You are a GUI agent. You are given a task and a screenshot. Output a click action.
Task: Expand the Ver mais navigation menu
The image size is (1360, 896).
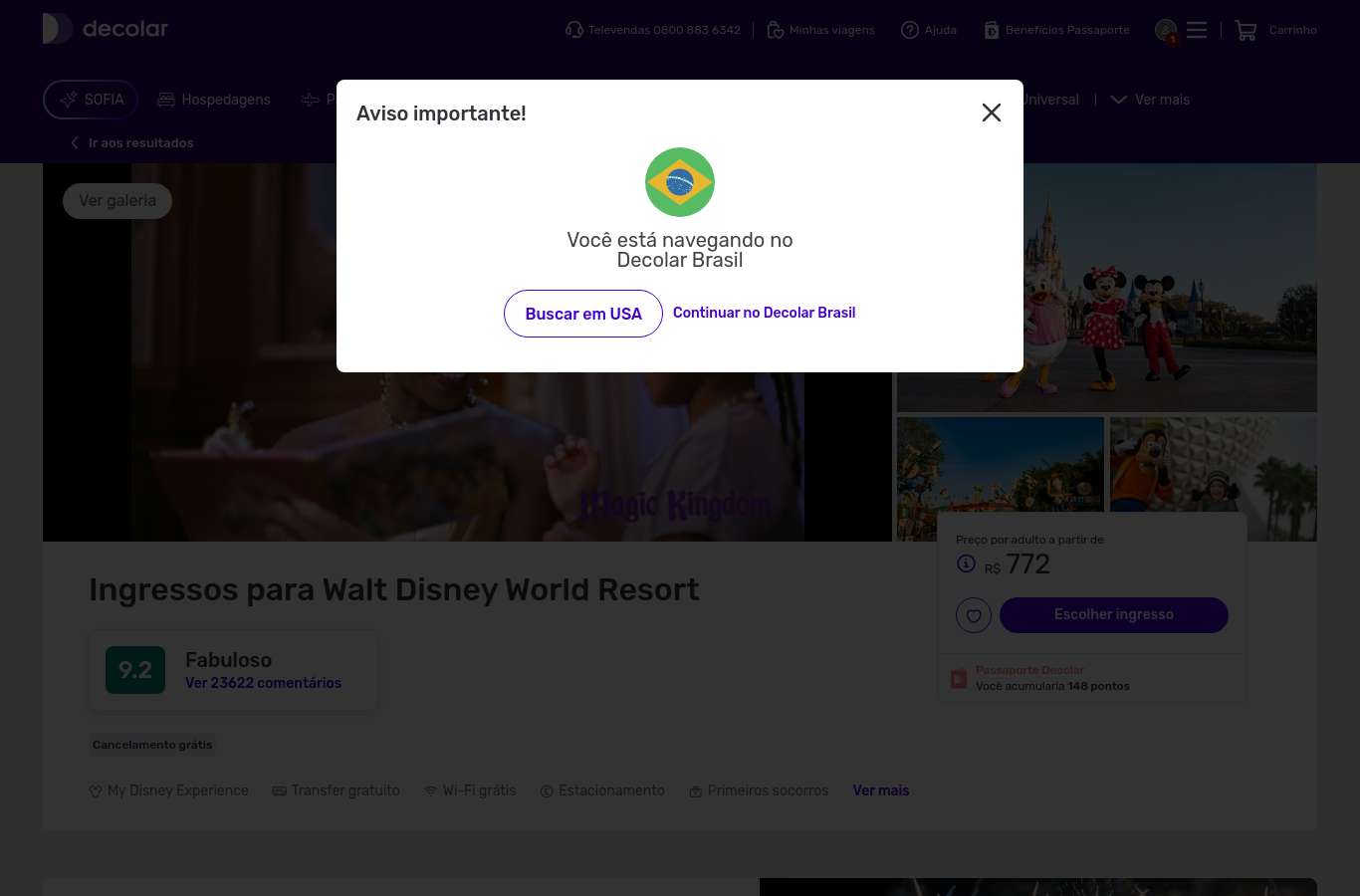1150,100
